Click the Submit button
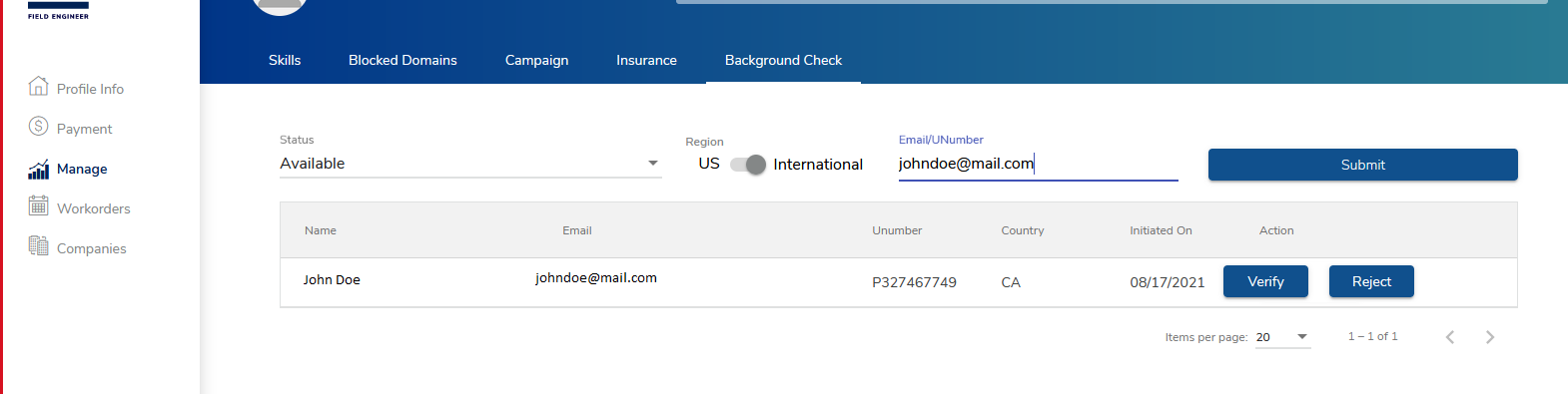Viewport: 1568px width, 394px height. pyautogui.click(x=1362, y=165)
